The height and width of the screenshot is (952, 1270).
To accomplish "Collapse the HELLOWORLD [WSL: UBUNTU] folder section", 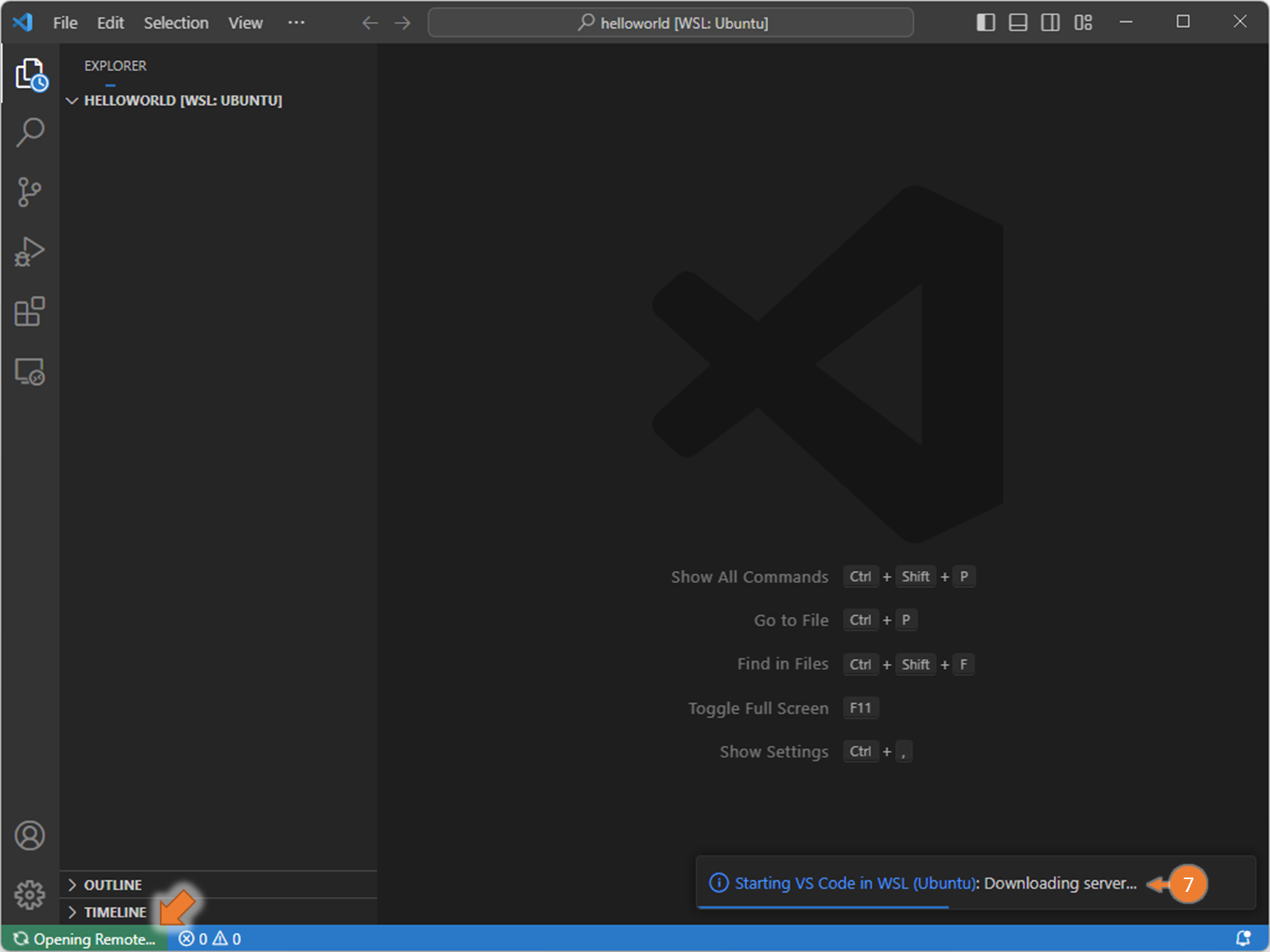I will click(218, 101).
